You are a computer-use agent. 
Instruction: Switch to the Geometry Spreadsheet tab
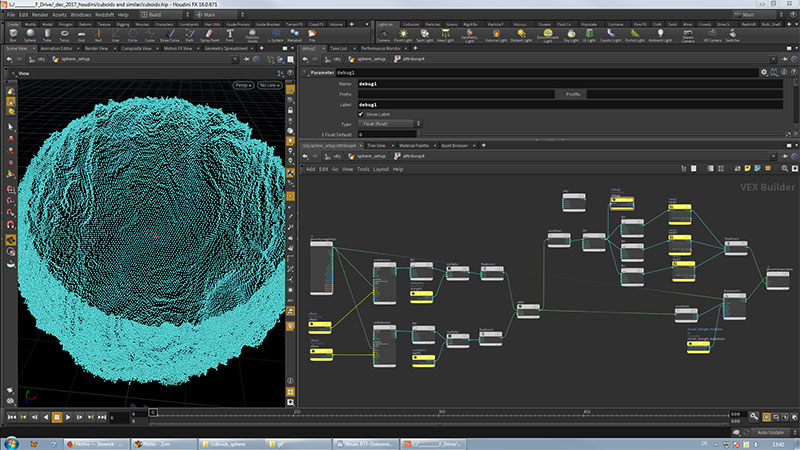pyautogui.click(x=226, y=48)
